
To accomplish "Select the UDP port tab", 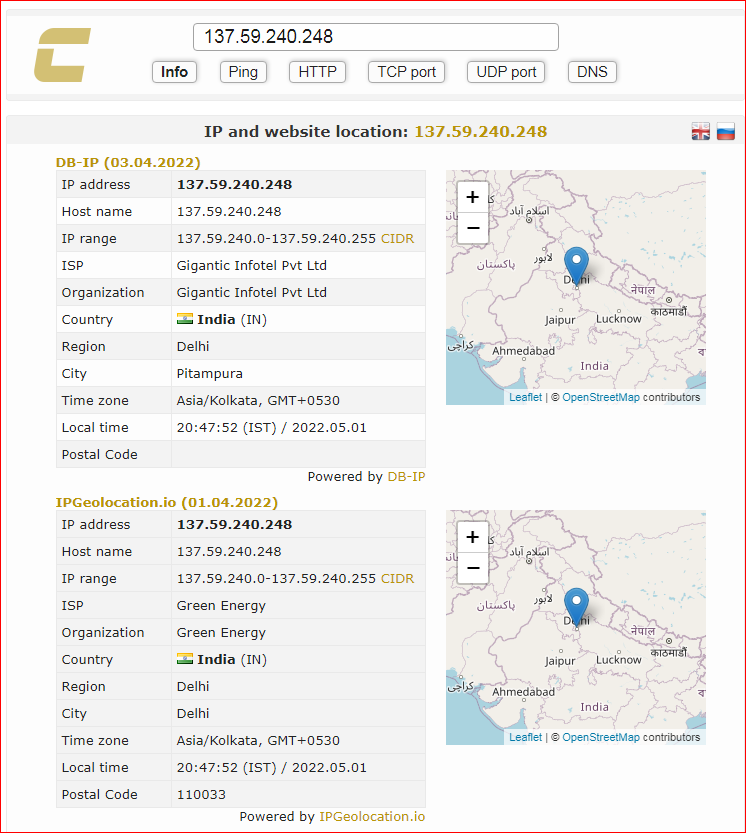I will (506, 72).
